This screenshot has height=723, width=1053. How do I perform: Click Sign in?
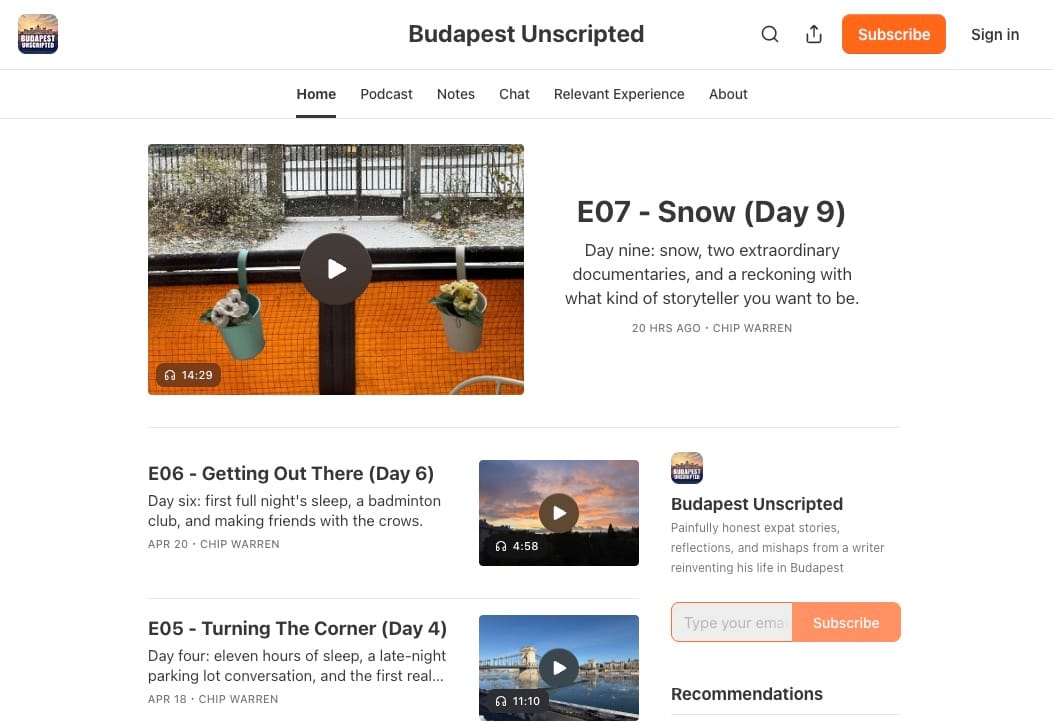995,34
